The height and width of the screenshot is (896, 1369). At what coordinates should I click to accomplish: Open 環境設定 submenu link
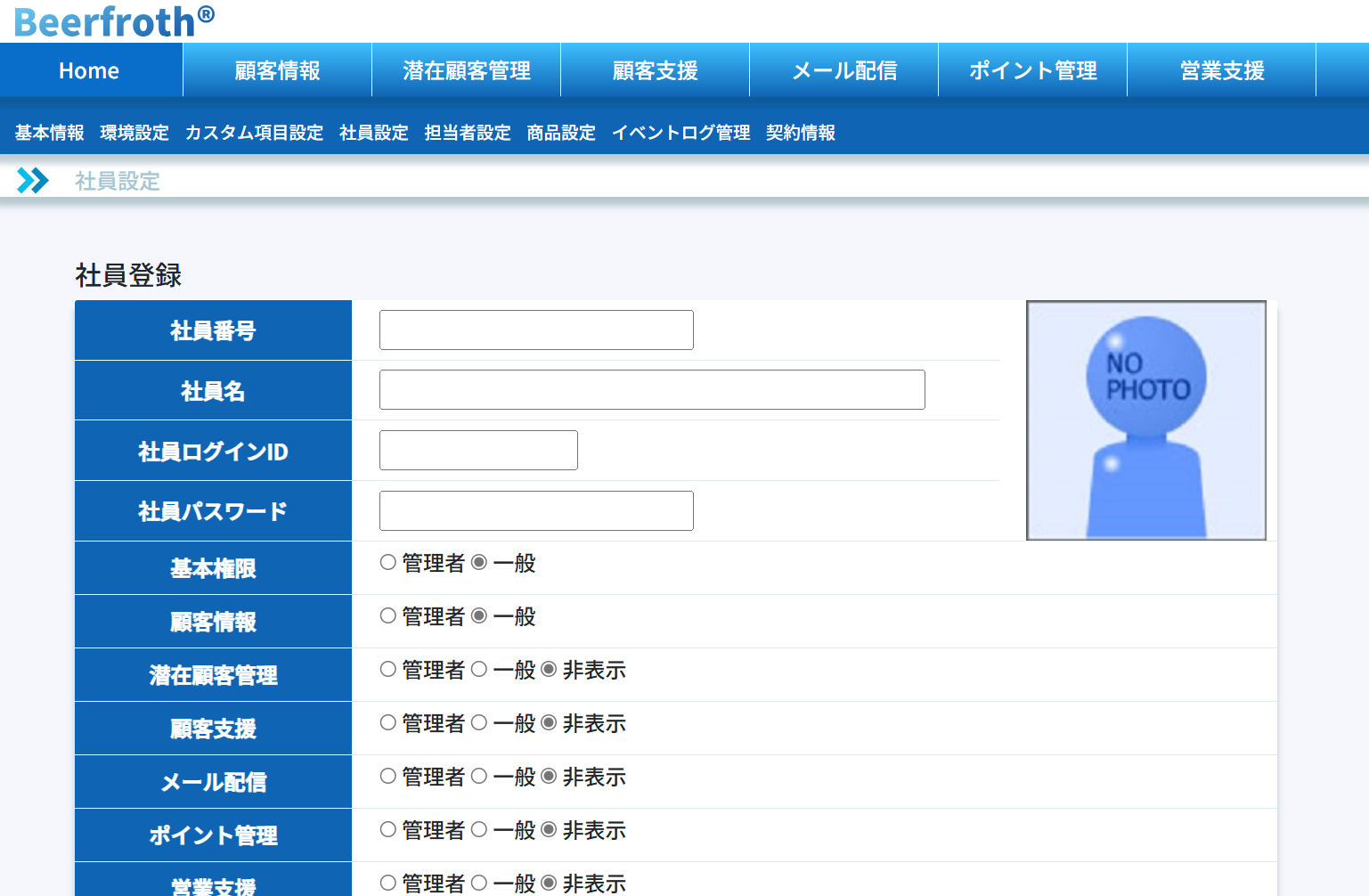134,133
